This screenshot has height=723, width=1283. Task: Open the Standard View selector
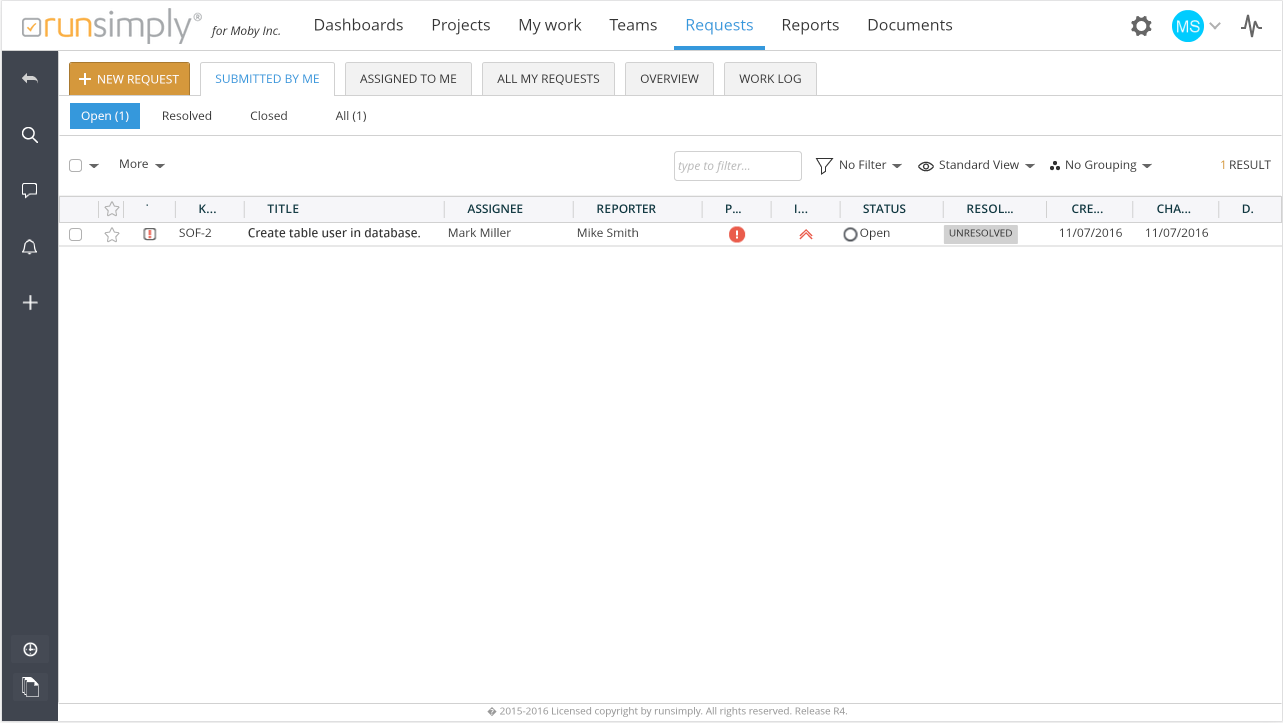coord(976,165)
